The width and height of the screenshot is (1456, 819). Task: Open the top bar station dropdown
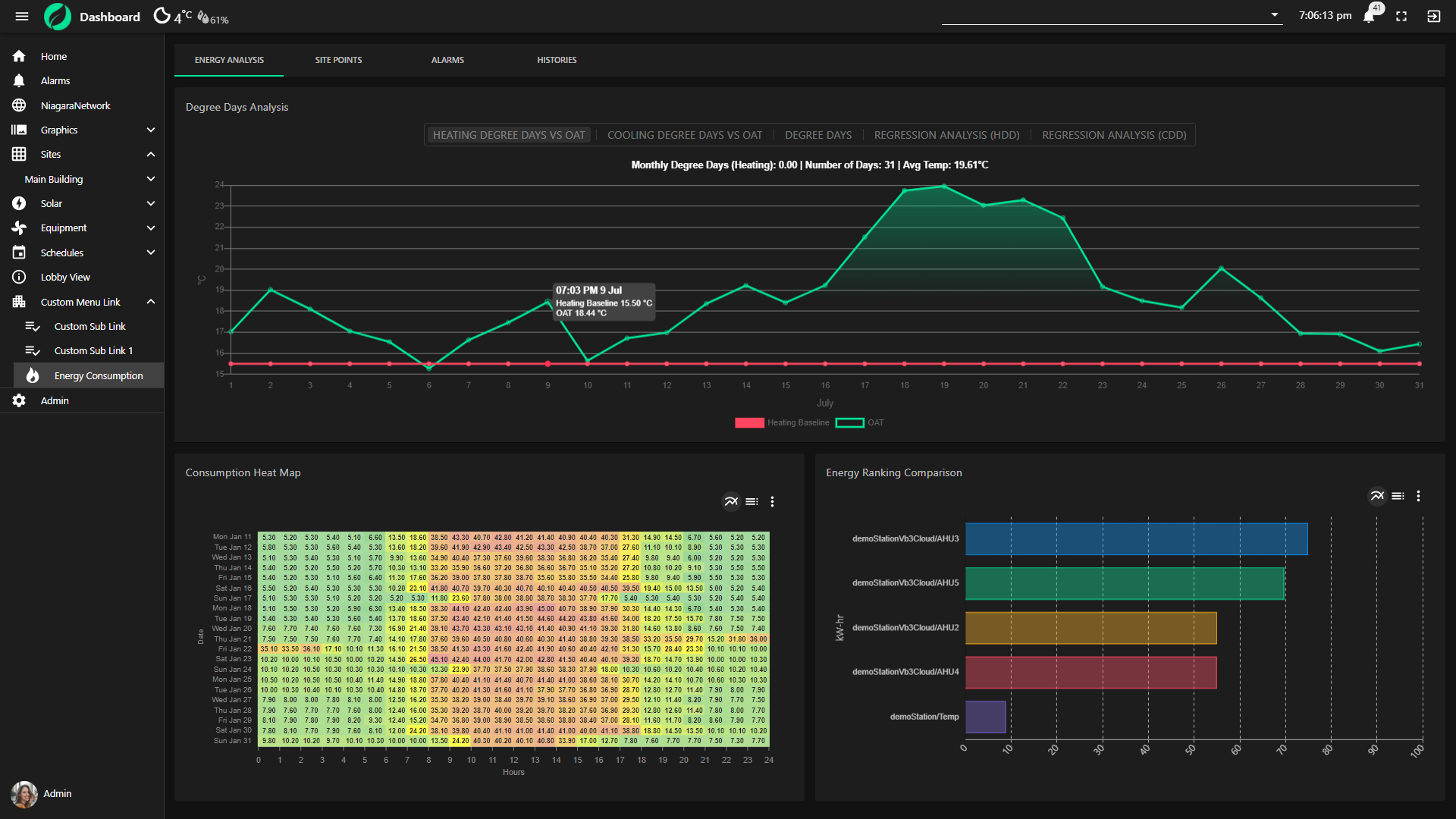click(x=1274, y=15)
